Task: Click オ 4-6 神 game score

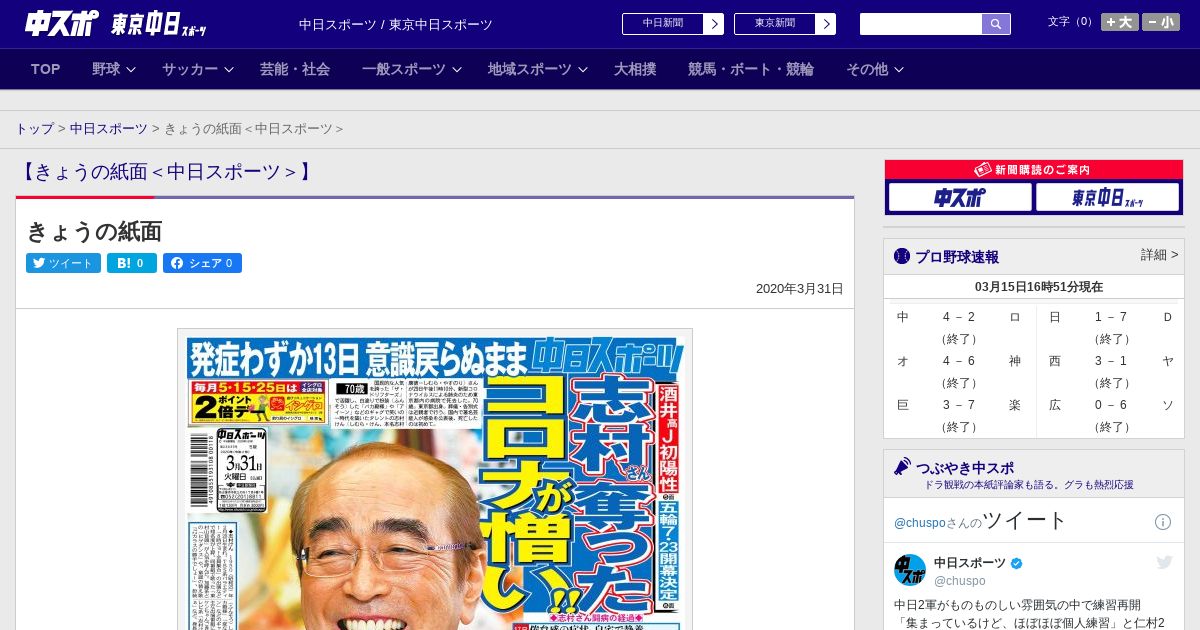Action: 959,372
